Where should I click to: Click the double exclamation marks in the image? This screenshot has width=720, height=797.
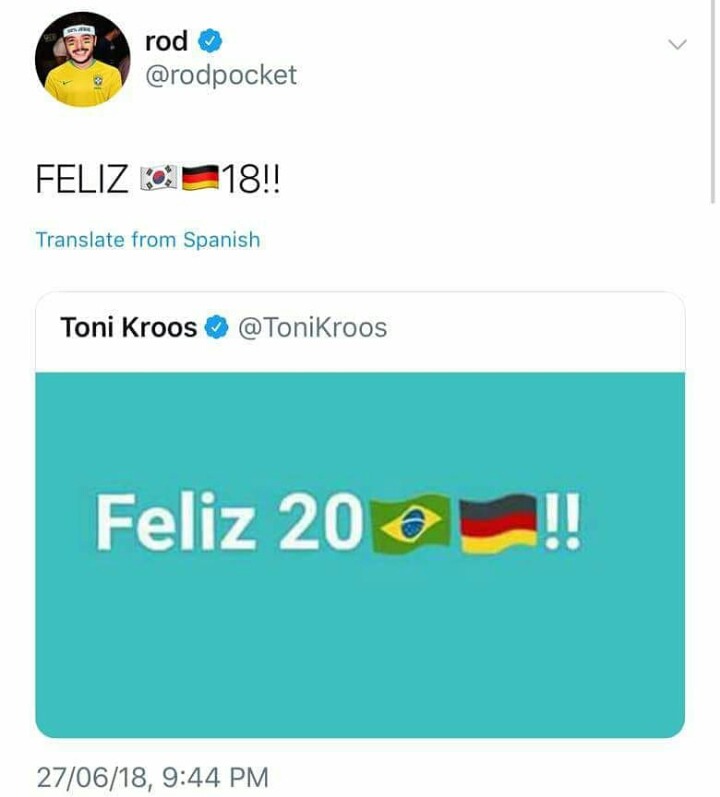point(562,522)
